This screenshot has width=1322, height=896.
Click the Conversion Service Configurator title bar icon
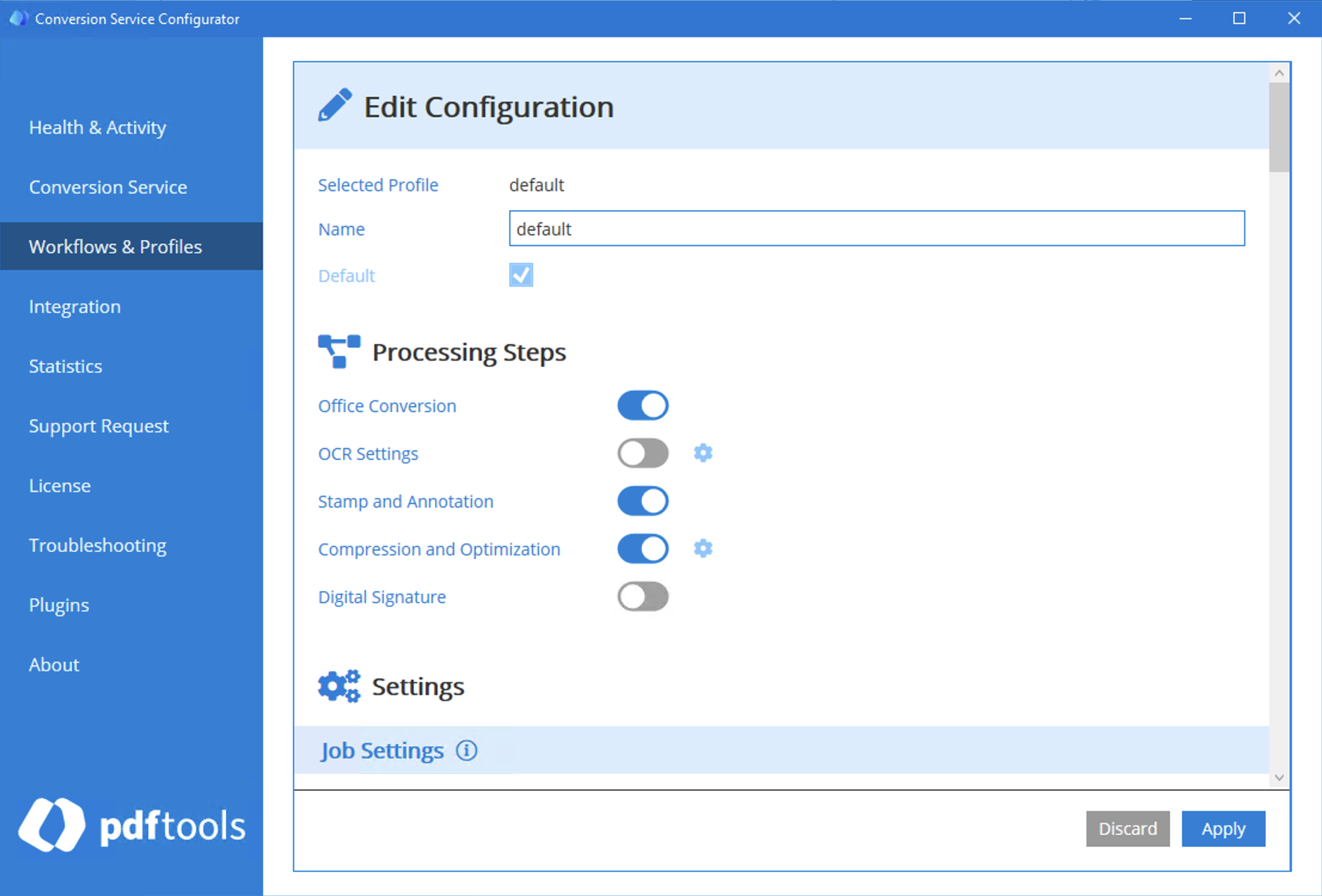(18, 18)
